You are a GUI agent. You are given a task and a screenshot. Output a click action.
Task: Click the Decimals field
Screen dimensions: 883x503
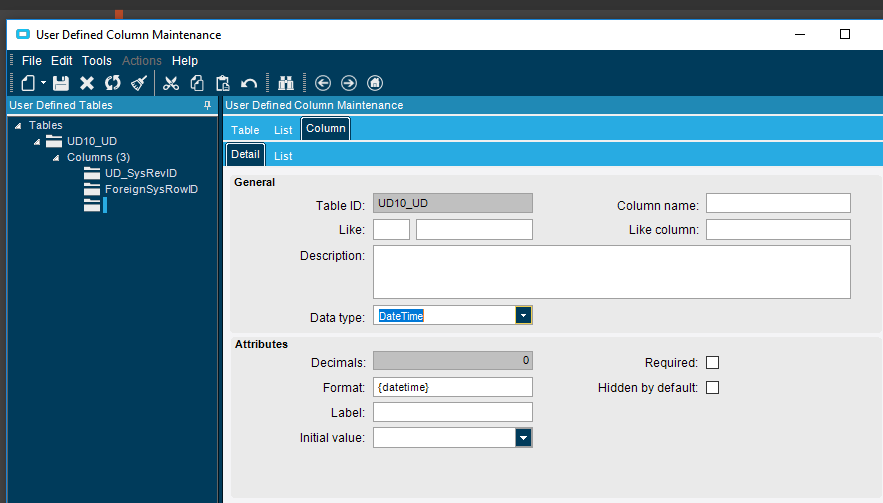[453, 360]
